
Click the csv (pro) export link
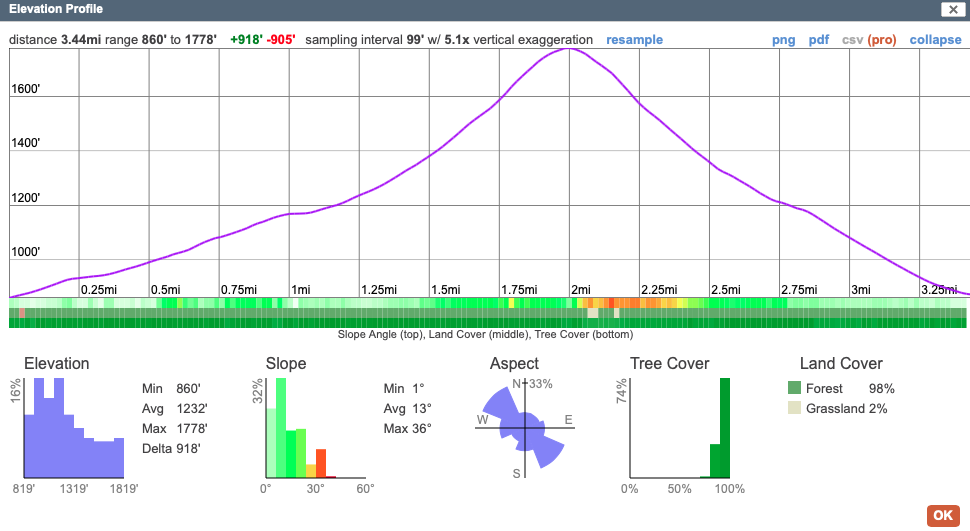coord(868,40)
